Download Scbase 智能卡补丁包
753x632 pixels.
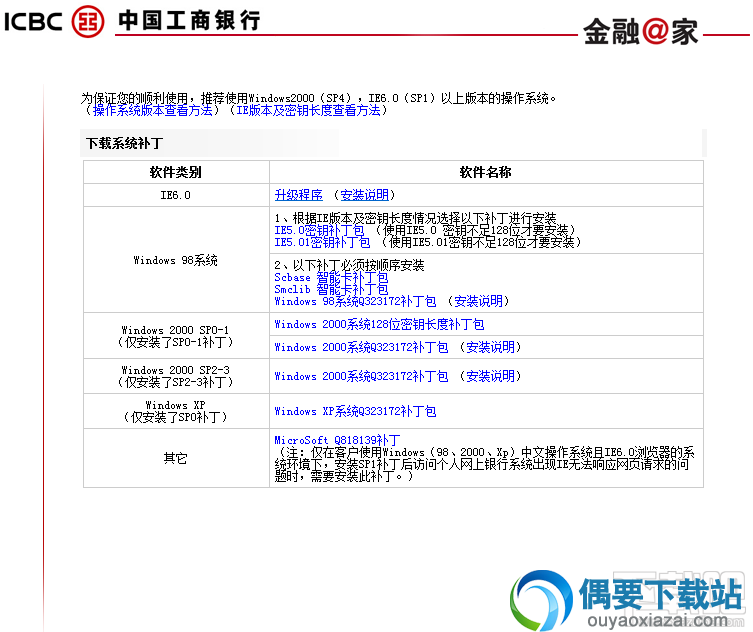coord(331,278)
